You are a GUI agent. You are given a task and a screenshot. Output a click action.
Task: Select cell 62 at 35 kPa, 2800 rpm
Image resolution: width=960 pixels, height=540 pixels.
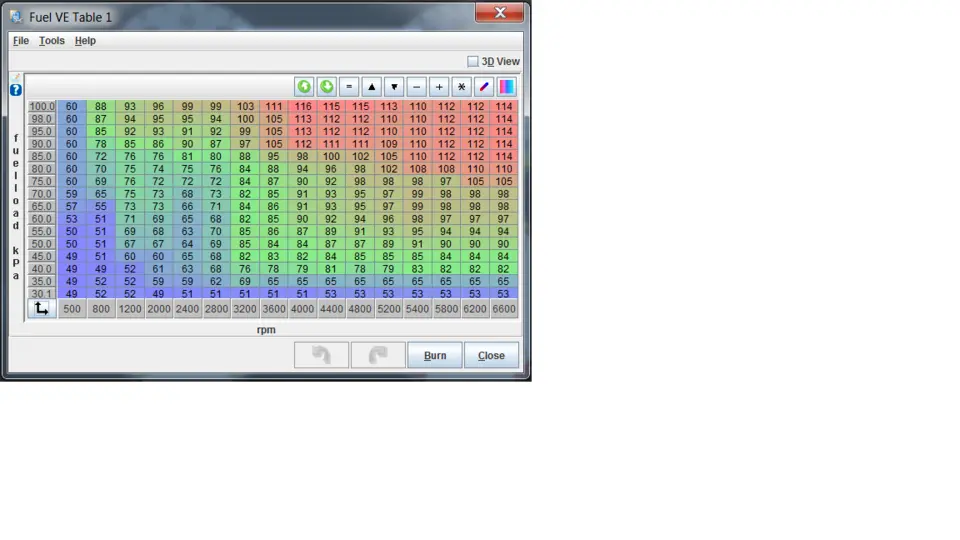coord(216,281)
